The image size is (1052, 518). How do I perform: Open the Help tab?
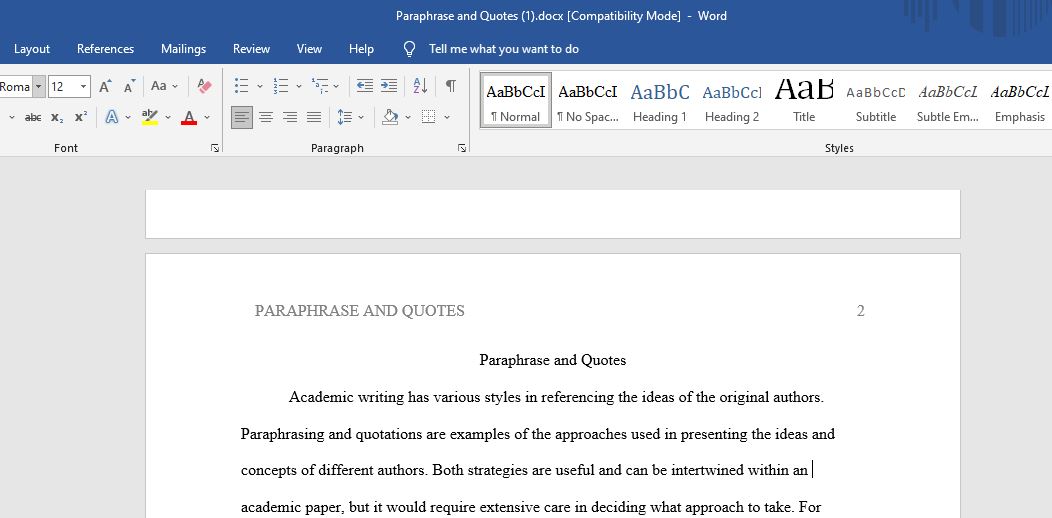click(361, 49)
